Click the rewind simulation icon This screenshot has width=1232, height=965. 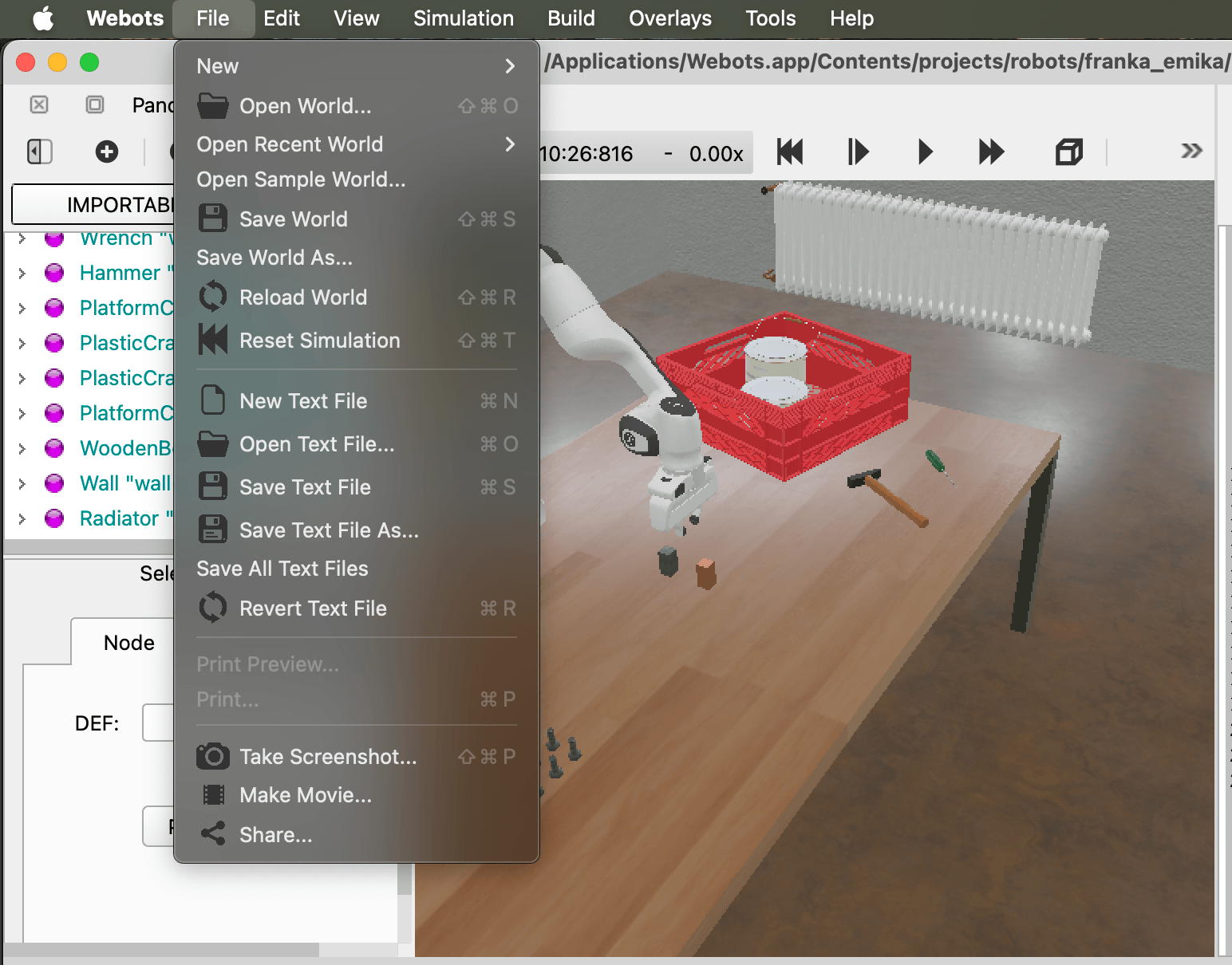click(790, 152)
